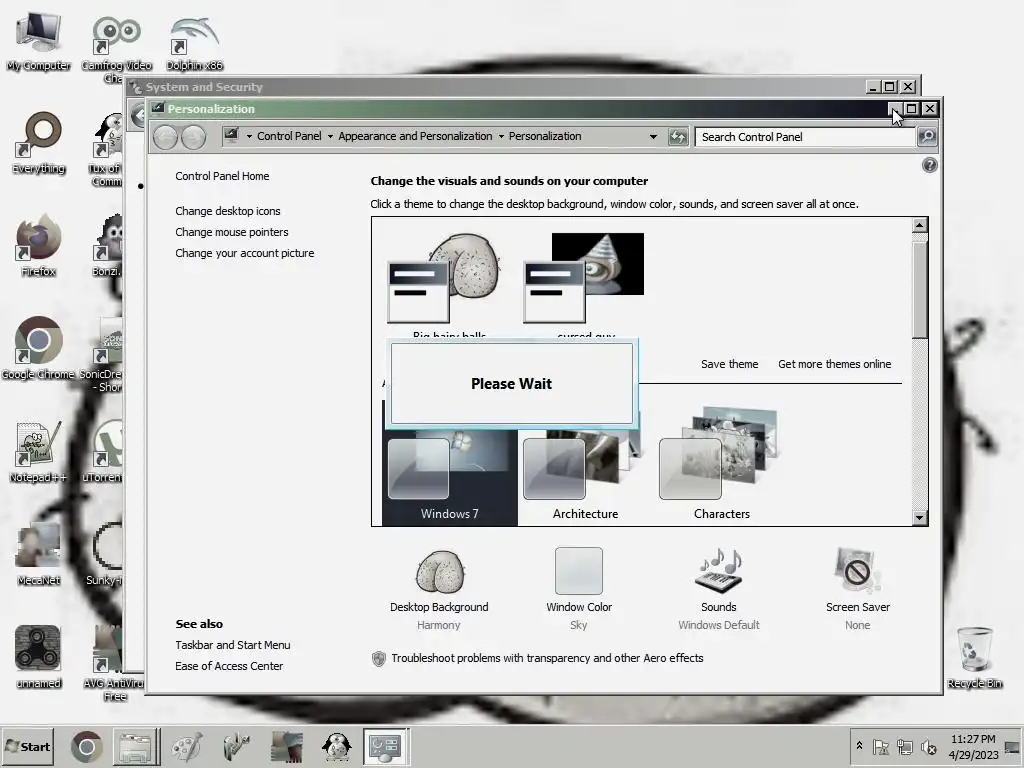Open the Desktop Background settings icon
1024x768 pixels.
coord(440,571)
